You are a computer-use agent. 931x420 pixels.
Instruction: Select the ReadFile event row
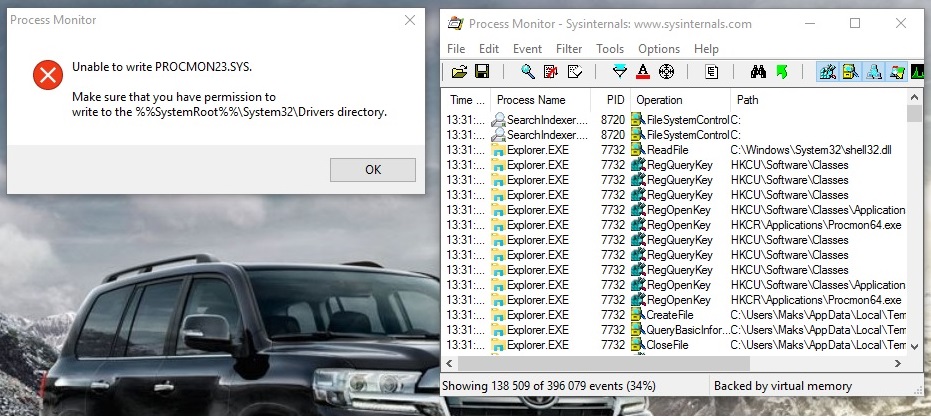coord(675,150)
